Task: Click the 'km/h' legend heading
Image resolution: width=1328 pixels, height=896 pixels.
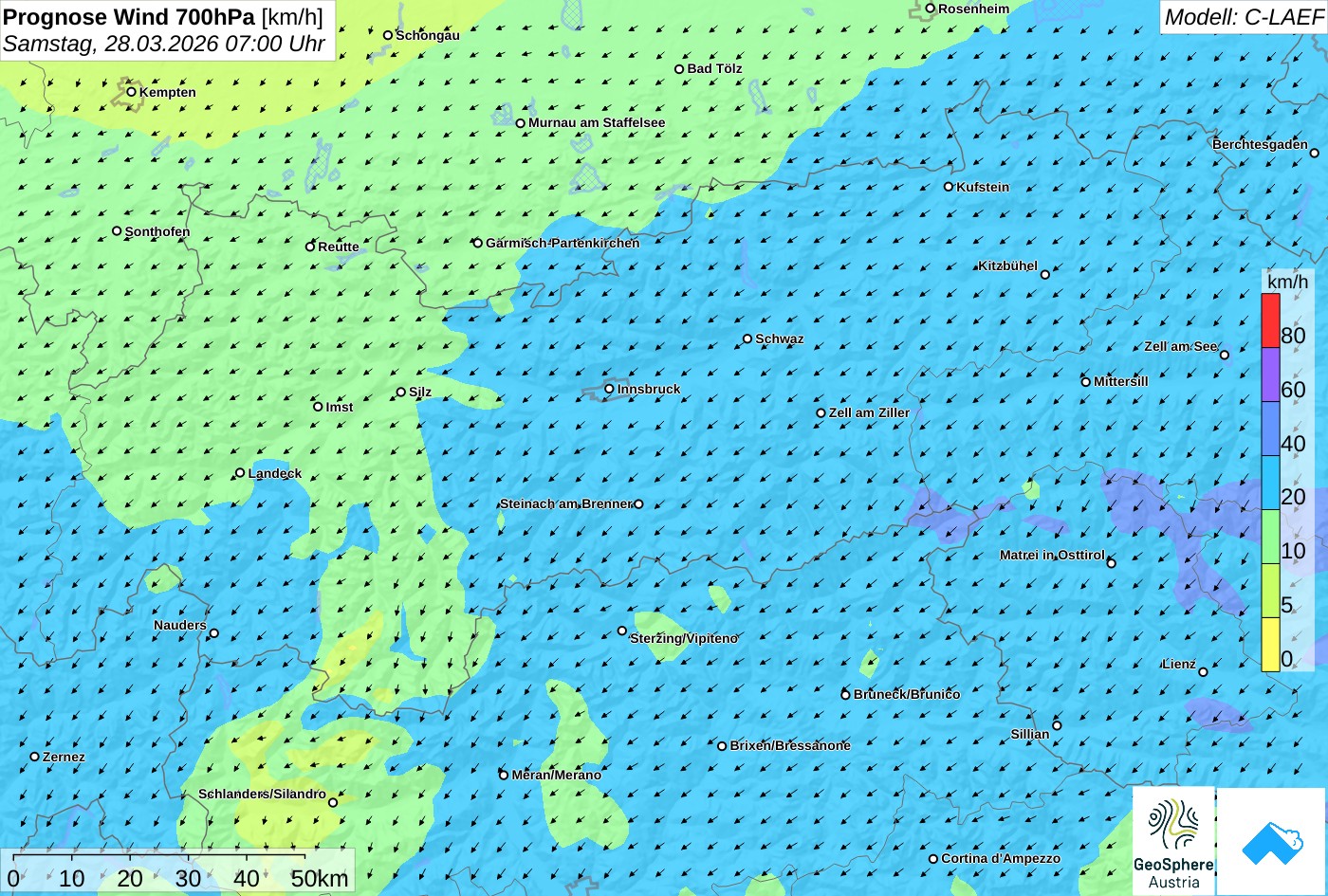Action: 1287,283
